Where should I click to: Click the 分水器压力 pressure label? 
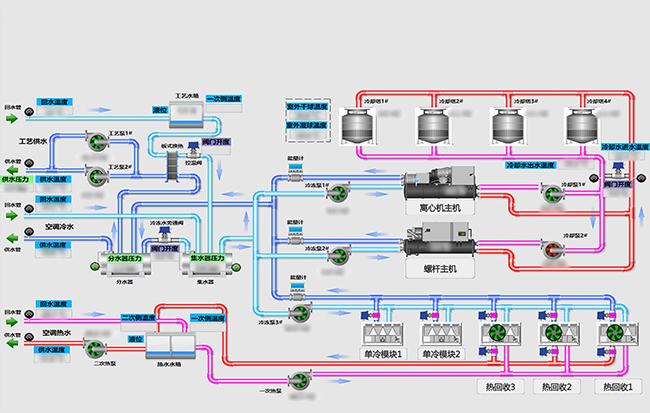[x=126, y=260]
